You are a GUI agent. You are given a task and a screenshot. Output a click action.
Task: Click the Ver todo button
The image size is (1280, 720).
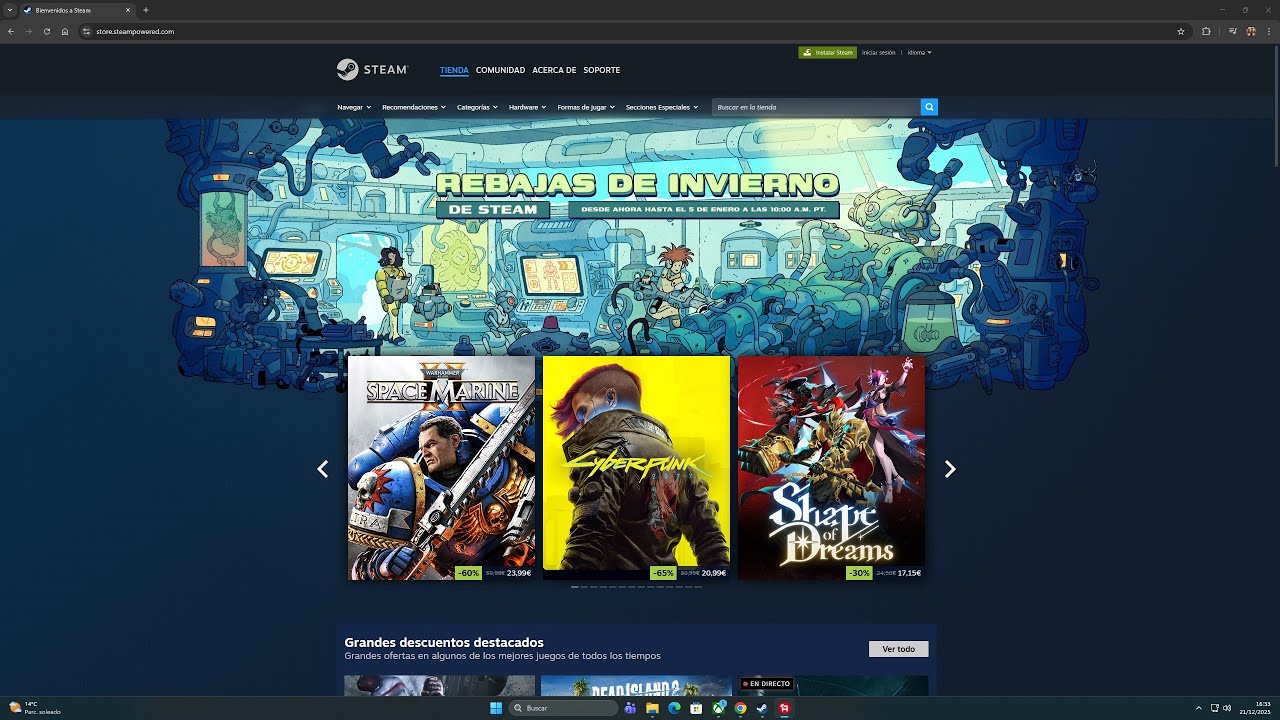898,649
